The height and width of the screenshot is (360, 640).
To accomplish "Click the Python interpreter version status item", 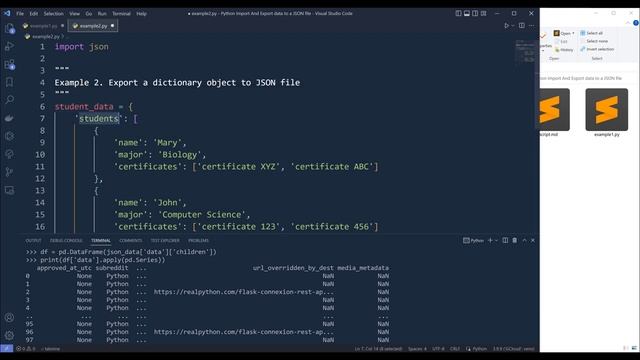I will pos(513,349).
